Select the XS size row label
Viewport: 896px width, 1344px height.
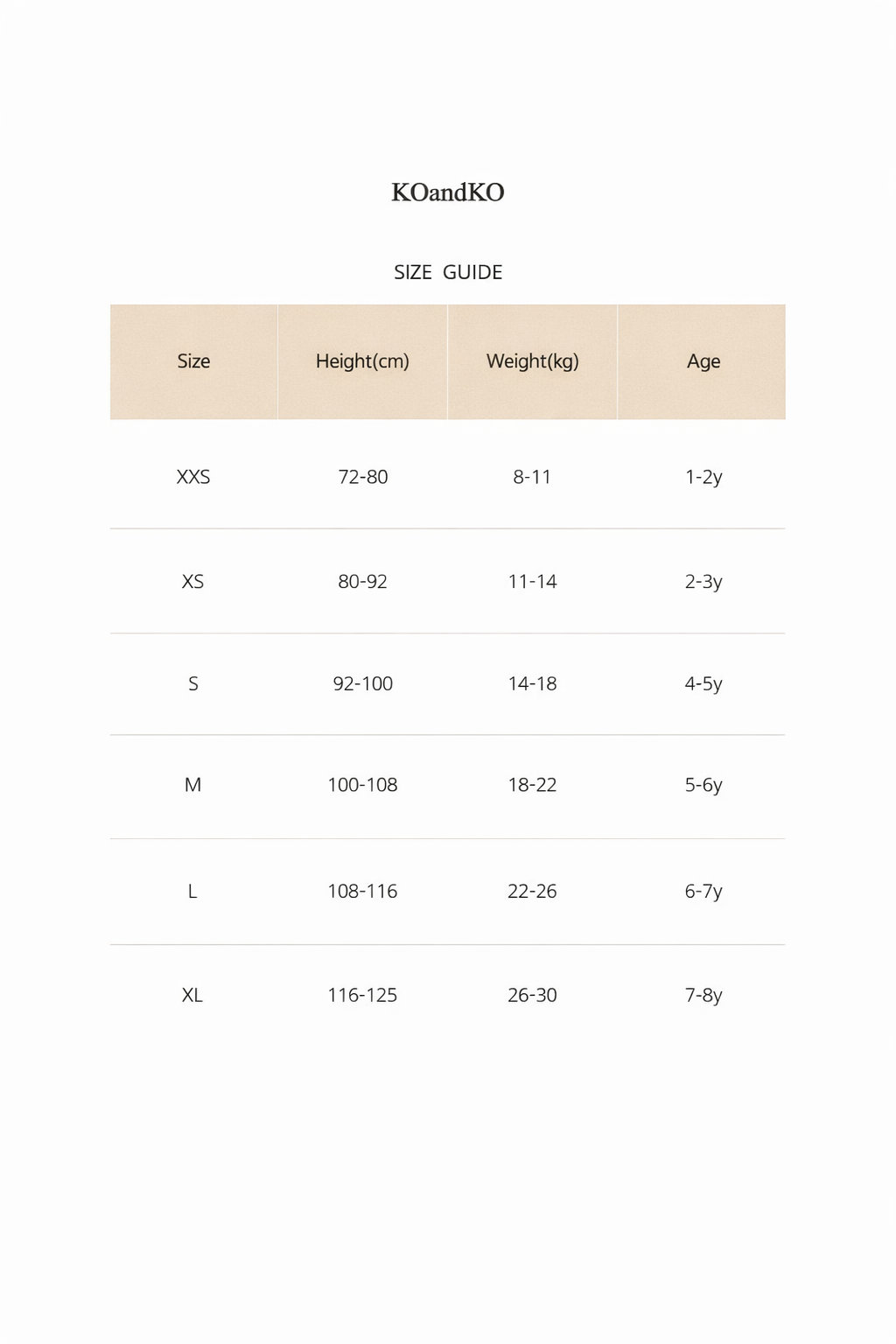coord(192,581)
